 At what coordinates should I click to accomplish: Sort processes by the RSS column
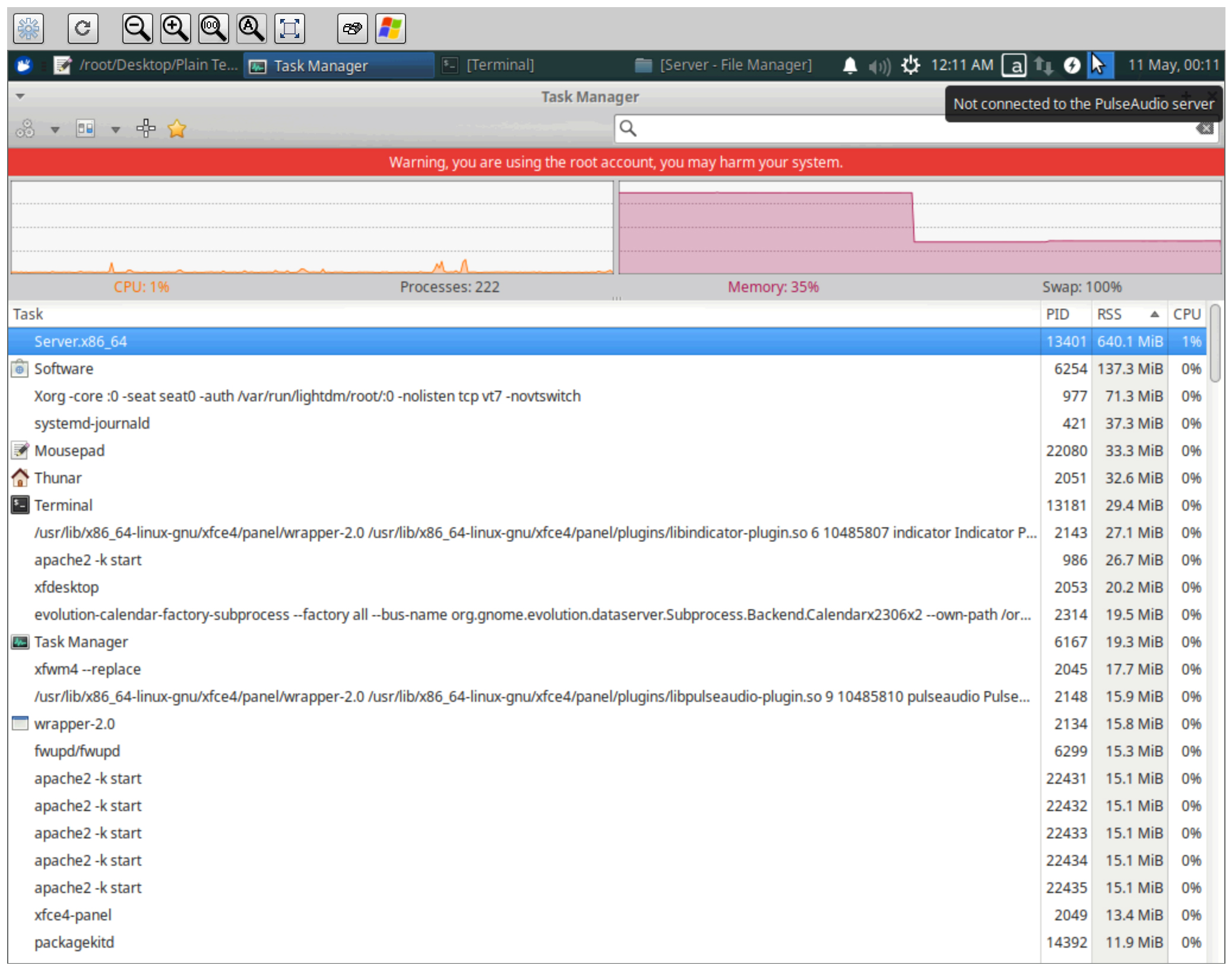1110,314
